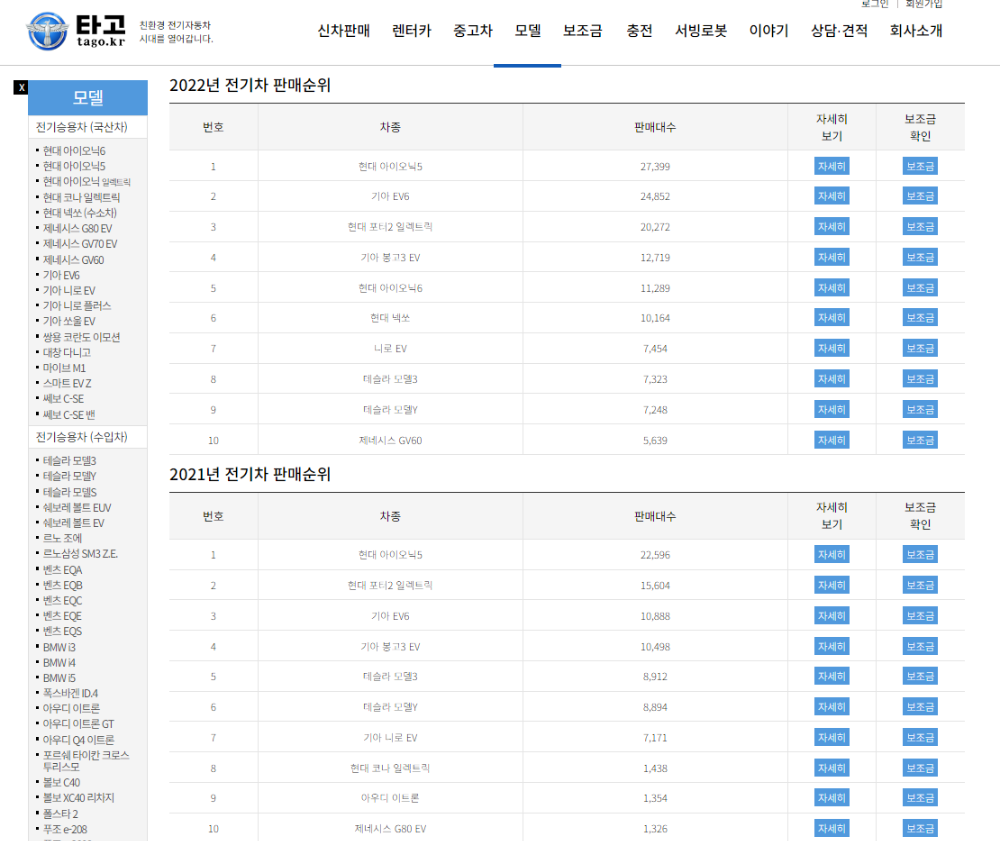
Task: Open the 중고차 menu
Action: click(473, 31)
